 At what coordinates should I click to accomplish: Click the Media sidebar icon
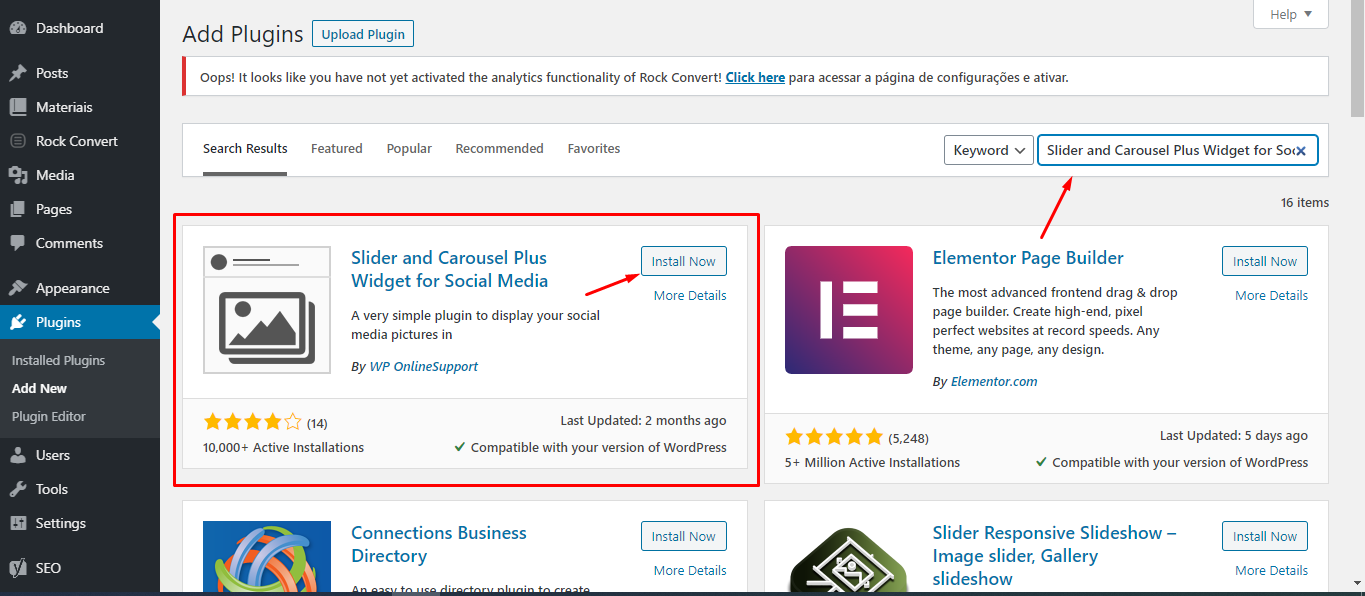18,175
